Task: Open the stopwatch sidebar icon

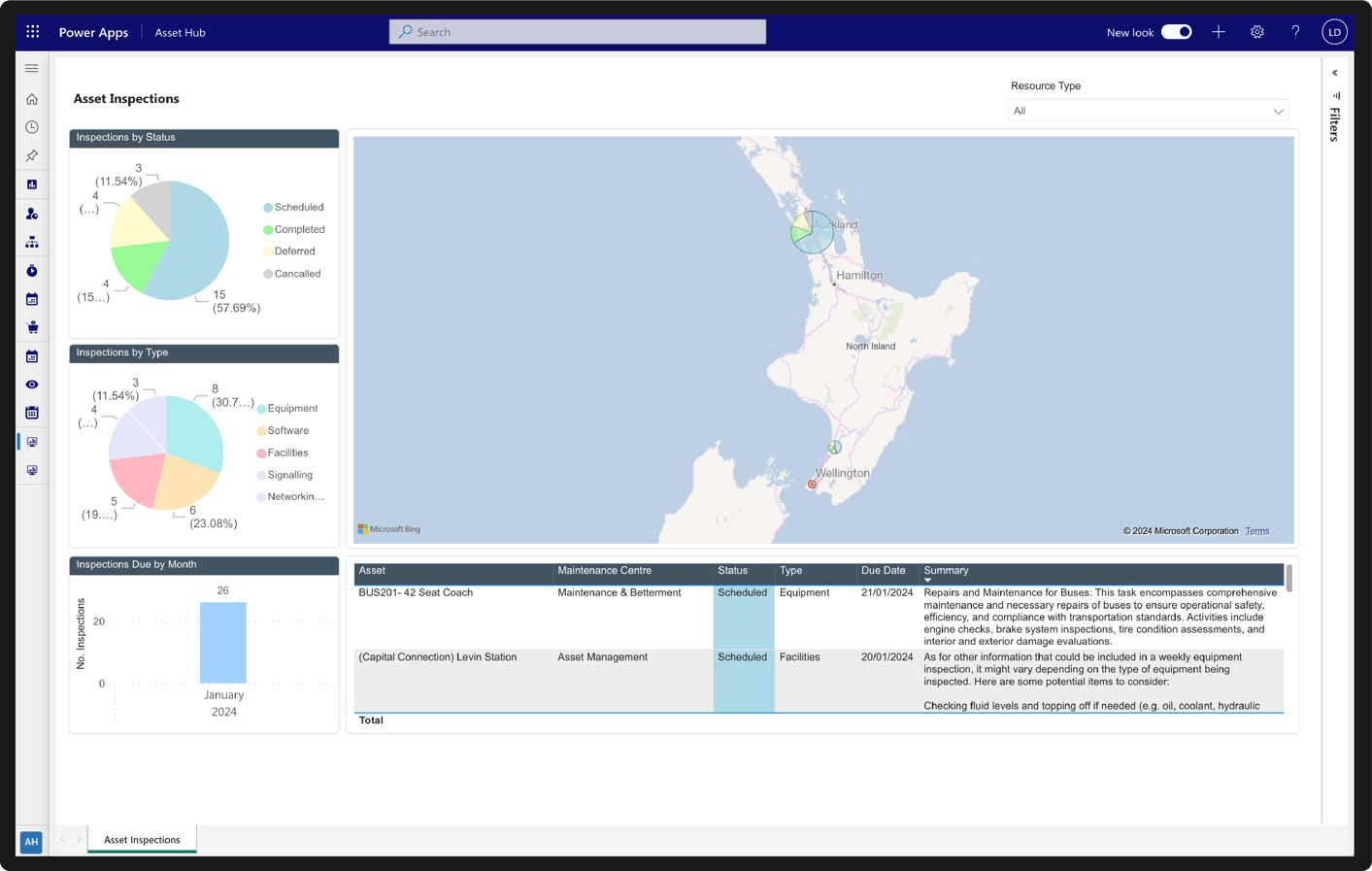Action: tap(32, 271)
